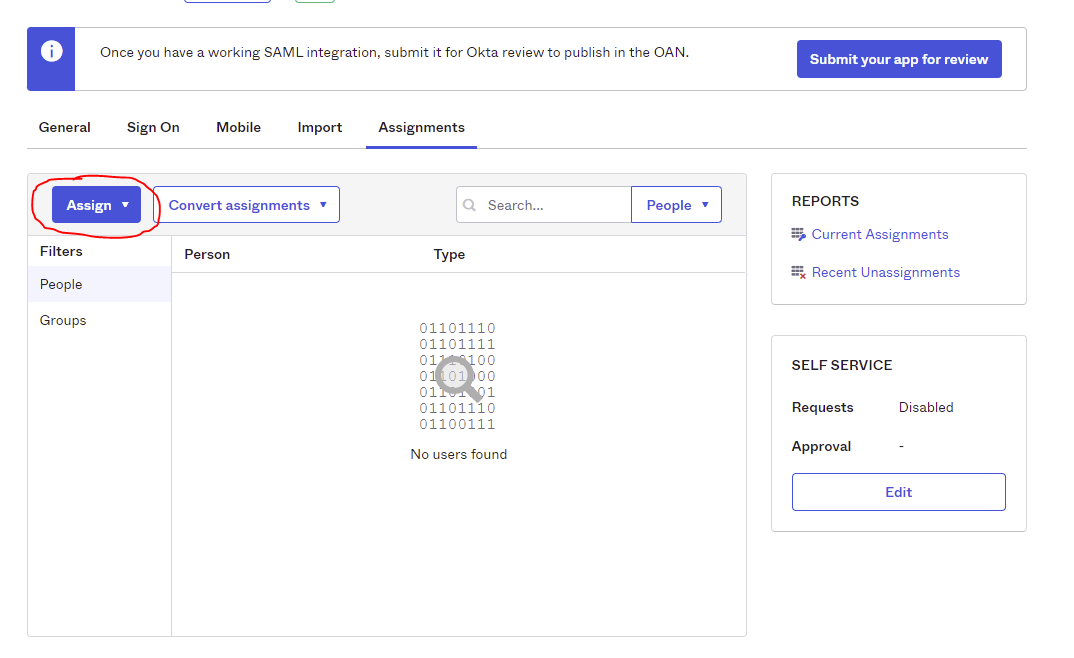
Task: Click the info icon in the banner
Action: point(51,52)
